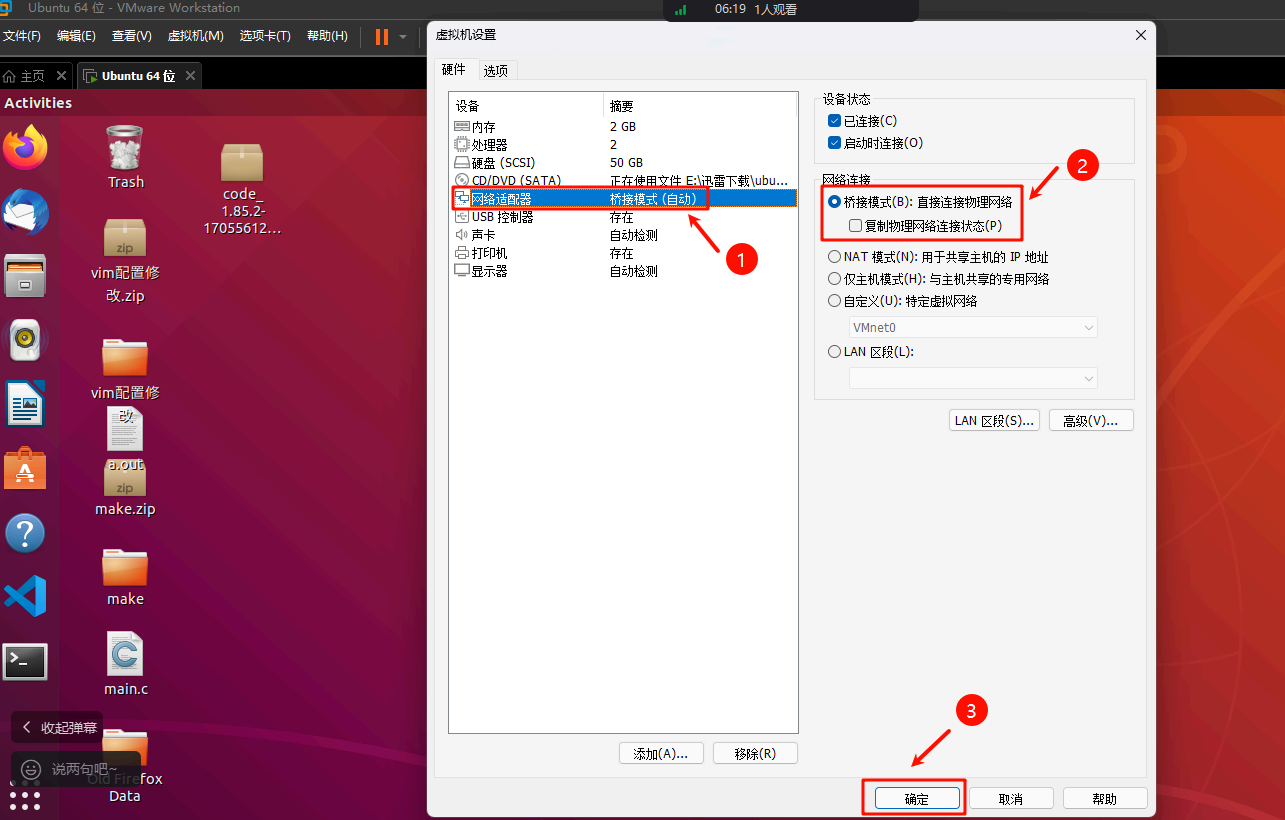Open the Terminal from the dock
Viewport: 1285px width, 820px height.
[x=25, y=661]
